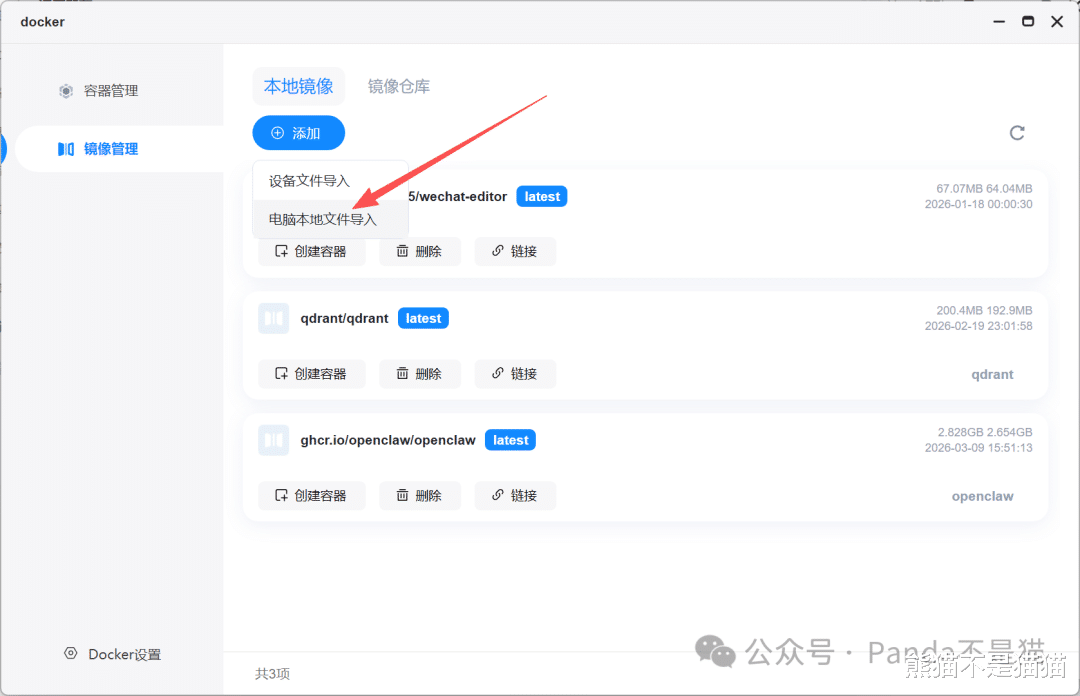Click the 67.07MB 64.04MB size text

(984, 188)
